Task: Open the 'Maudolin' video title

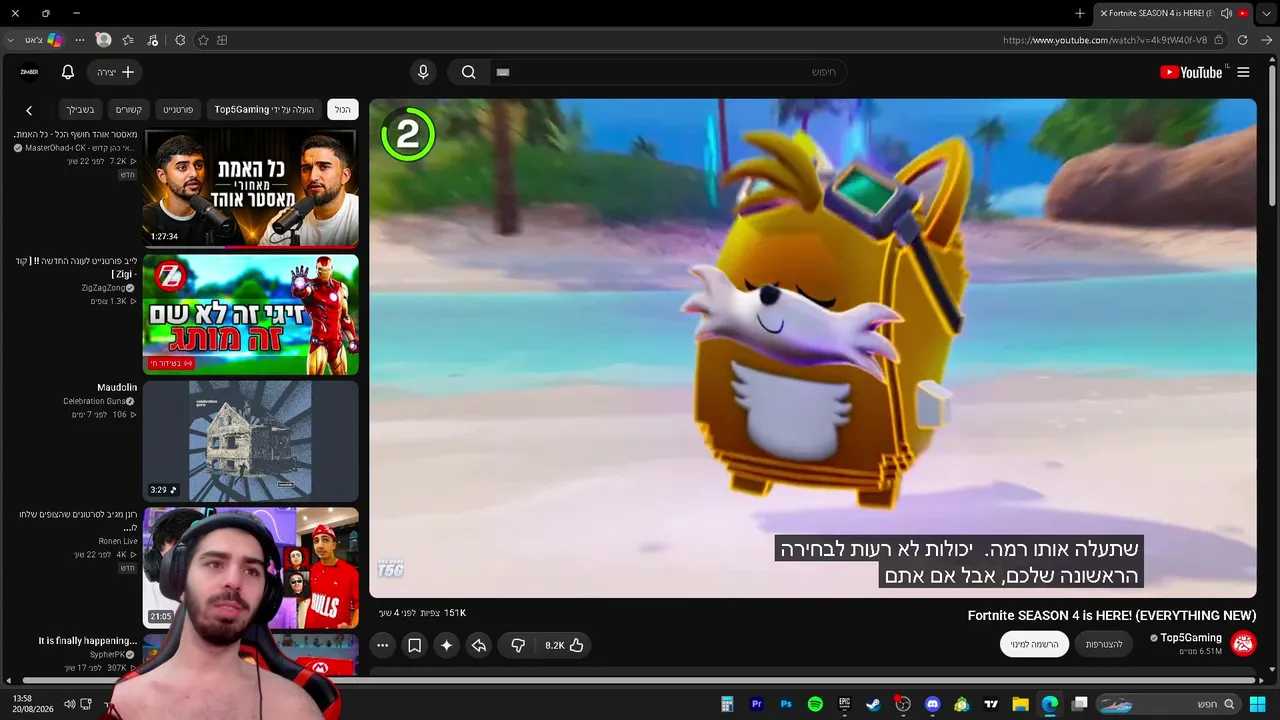Action: [117, 387]
